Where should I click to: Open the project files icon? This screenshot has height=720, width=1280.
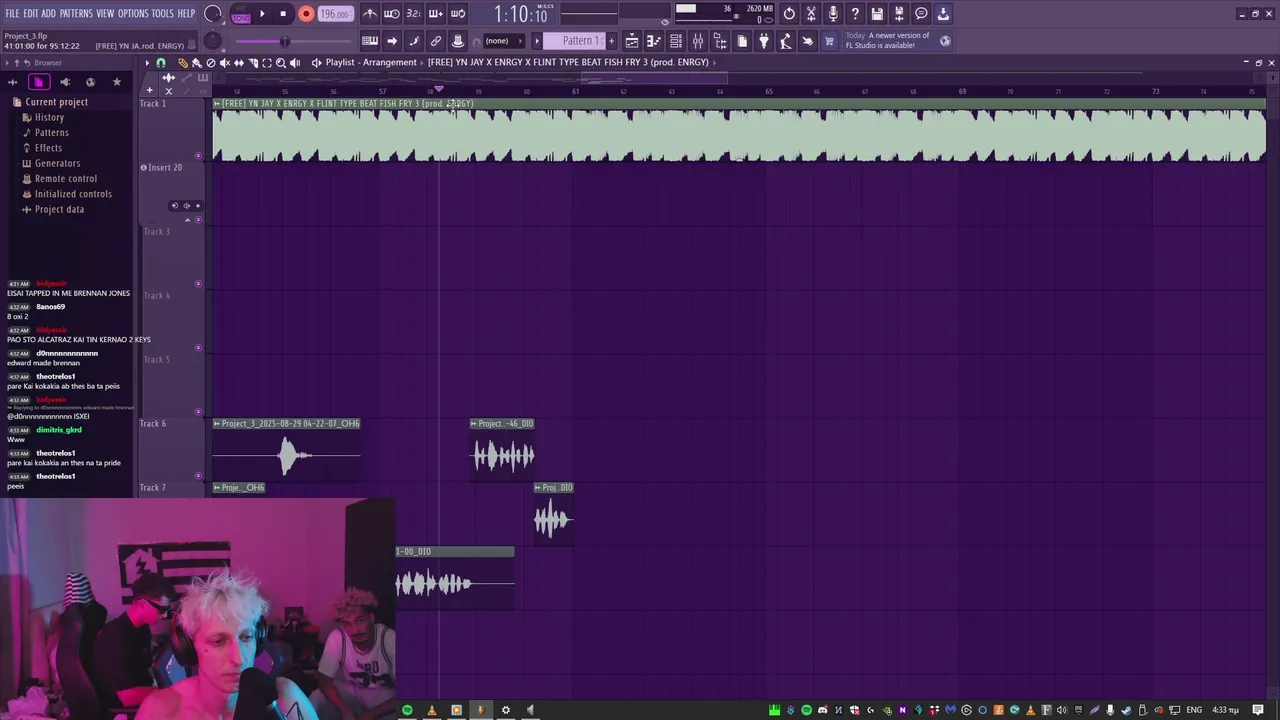click(742, 41)
